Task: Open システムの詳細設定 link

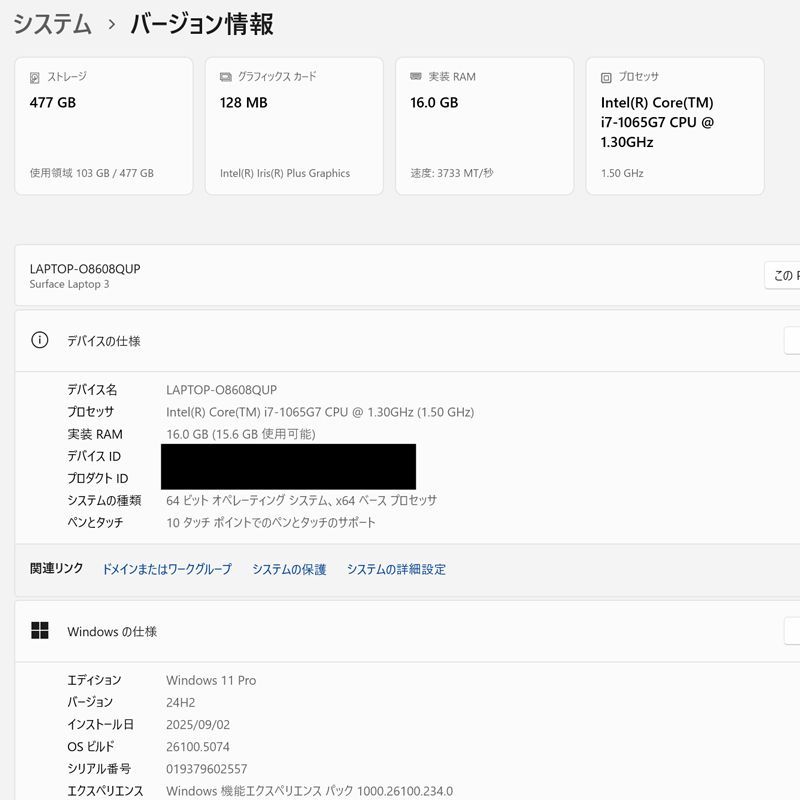Action: tap(396, 569)
